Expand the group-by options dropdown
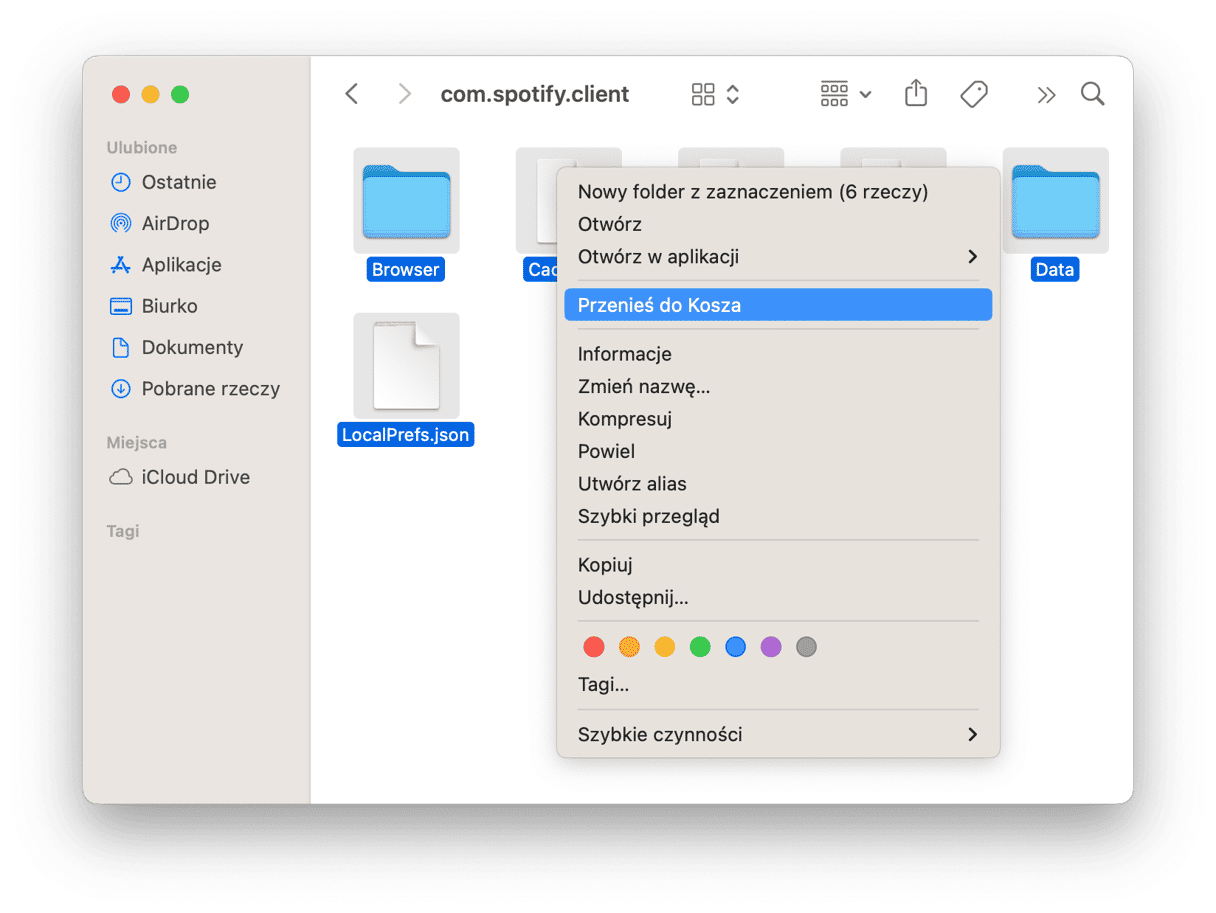The image size is (1216, 913). (x=845, y=94)
